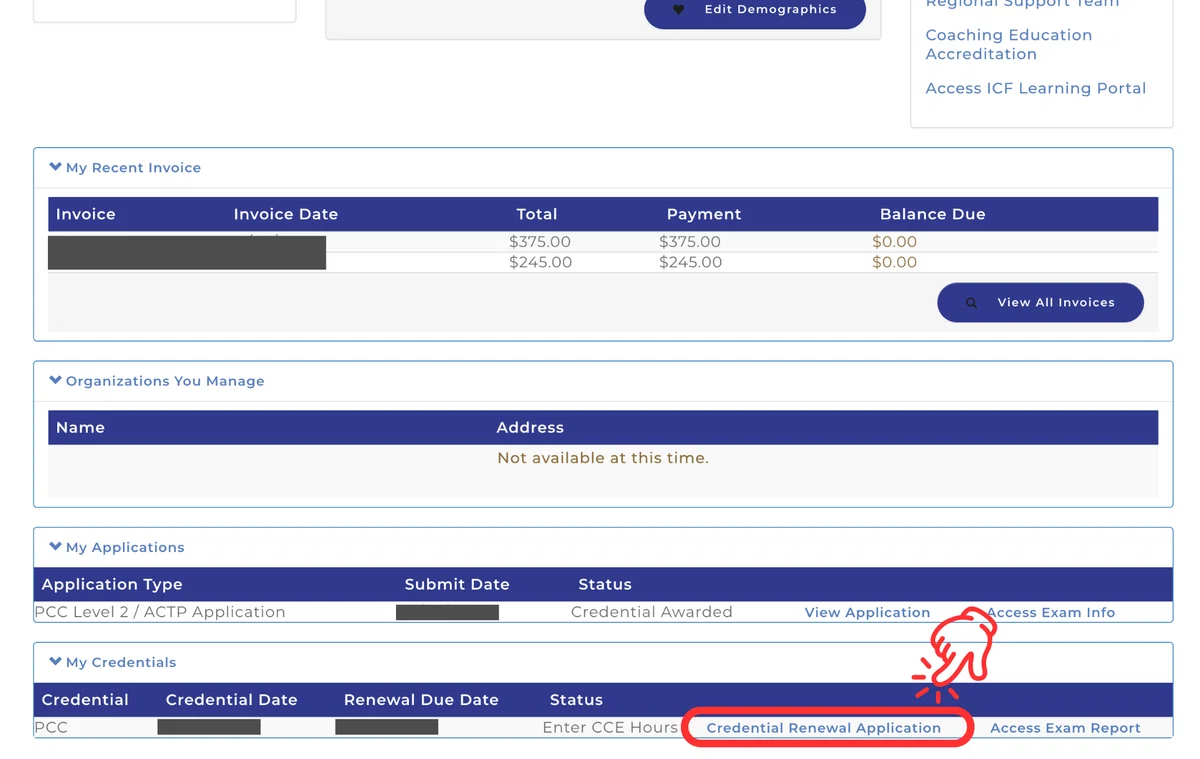Click the Application Type column header
This screenshot has height=759, width=1200.
tap(112, 584)
